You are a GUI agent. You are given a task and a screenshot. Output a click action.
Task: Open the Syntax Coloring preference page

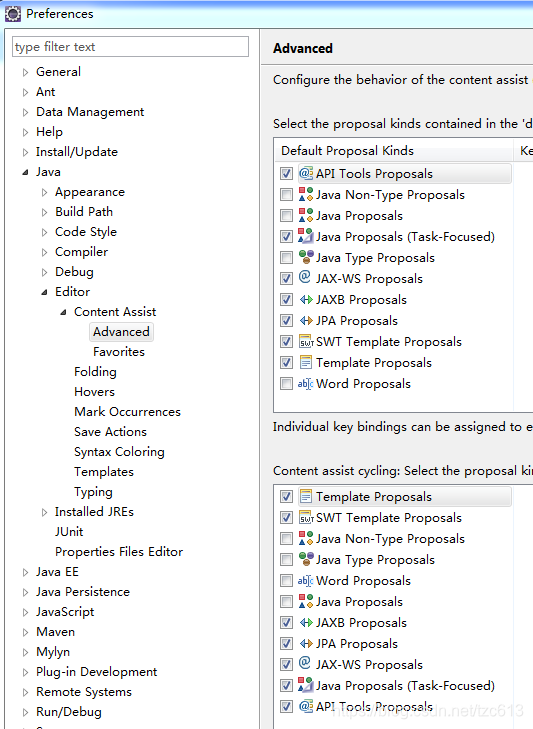tap(119, 452)
